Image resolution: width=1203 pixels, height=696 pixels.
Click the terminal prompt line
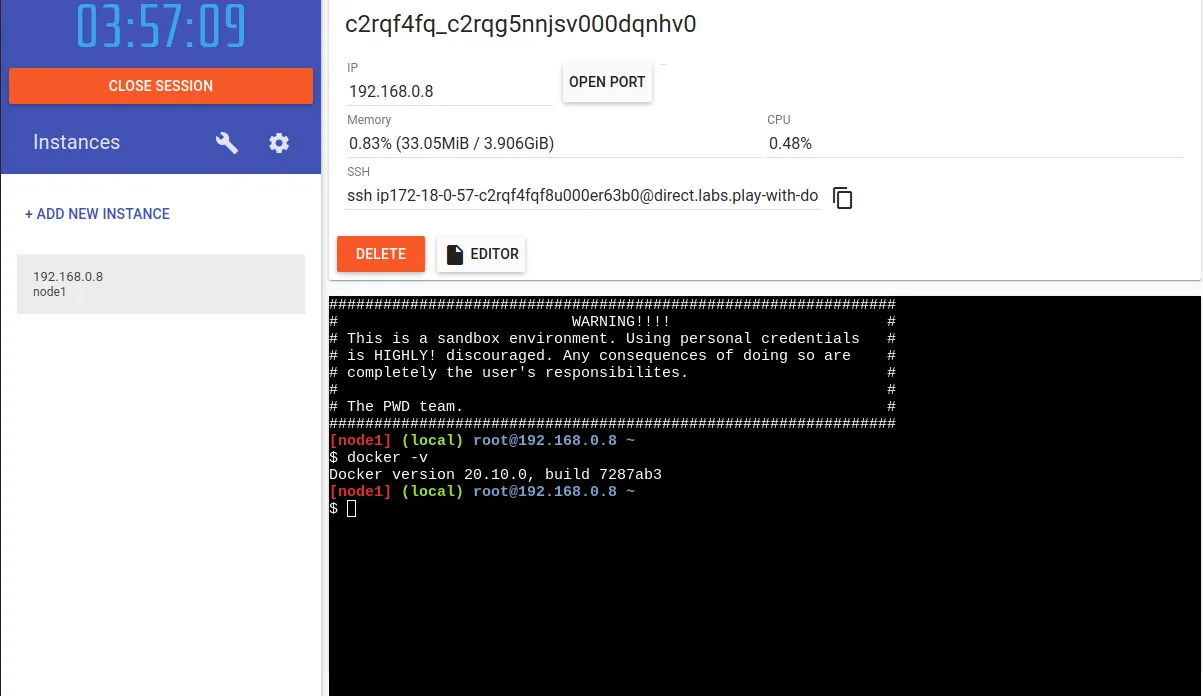pyautogui.click(x=400, y=508)
